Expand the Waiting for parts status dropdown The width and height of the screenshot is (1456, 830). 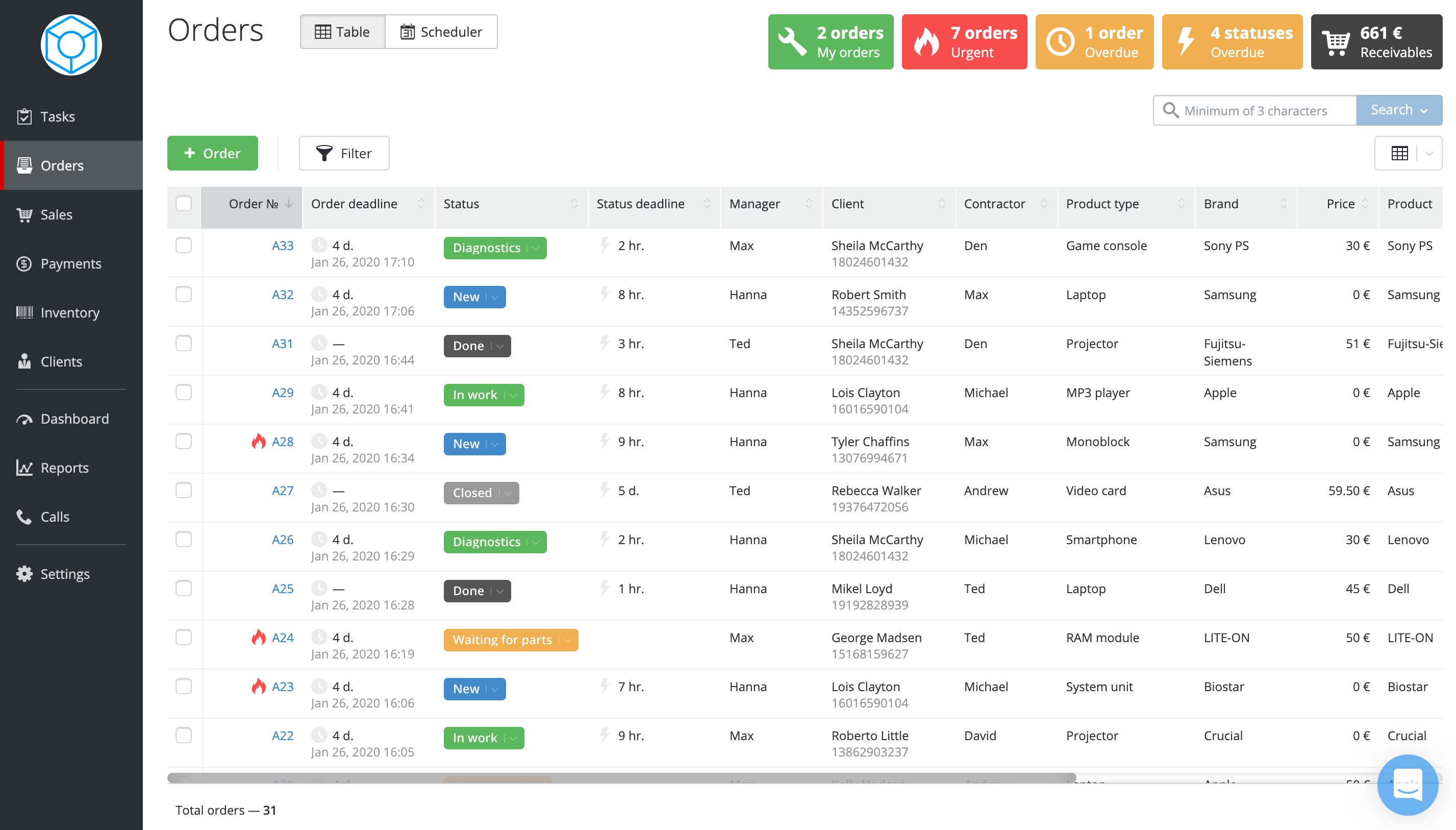tap(567, 640)
